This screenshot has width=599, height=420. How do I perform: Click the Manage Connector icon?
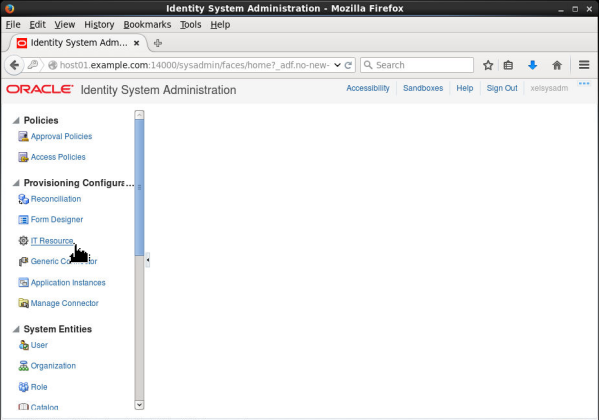click(23, 303)
